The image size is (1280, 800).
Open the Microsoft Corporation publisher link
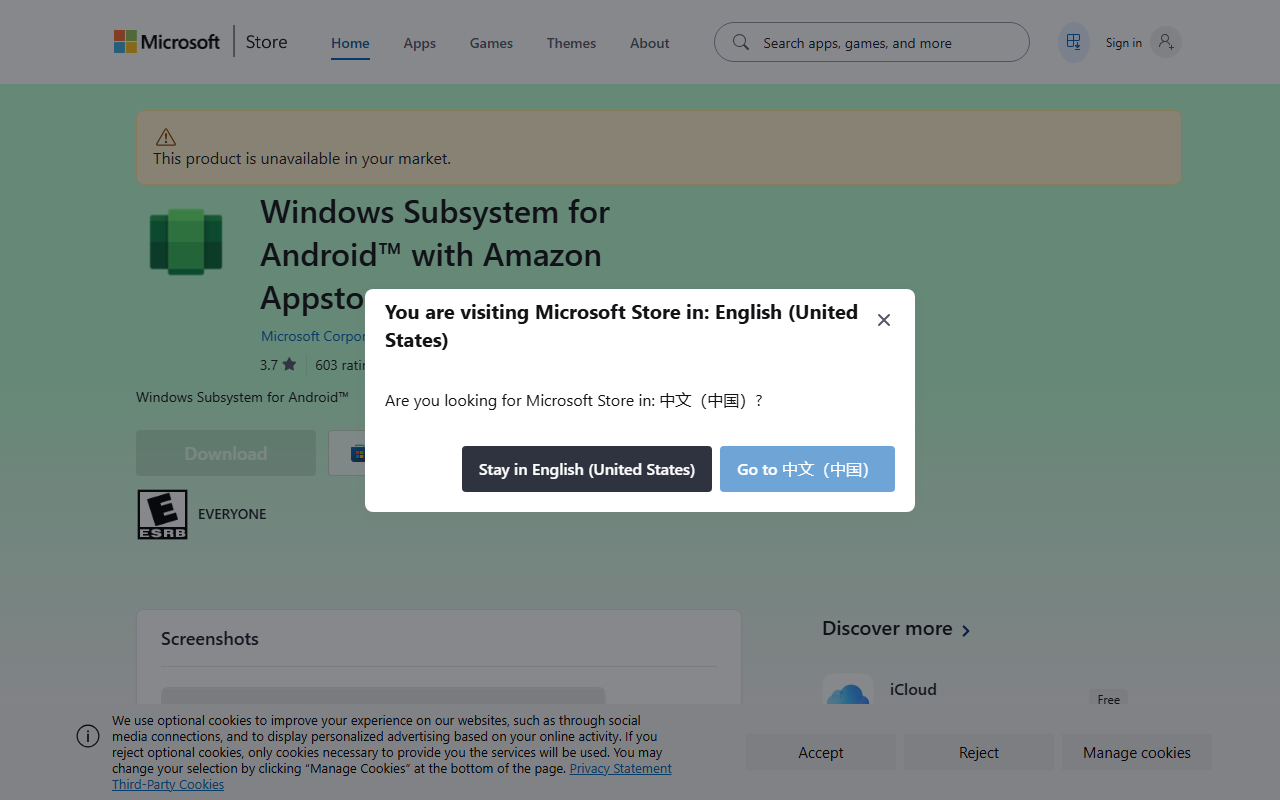point(314,336)
